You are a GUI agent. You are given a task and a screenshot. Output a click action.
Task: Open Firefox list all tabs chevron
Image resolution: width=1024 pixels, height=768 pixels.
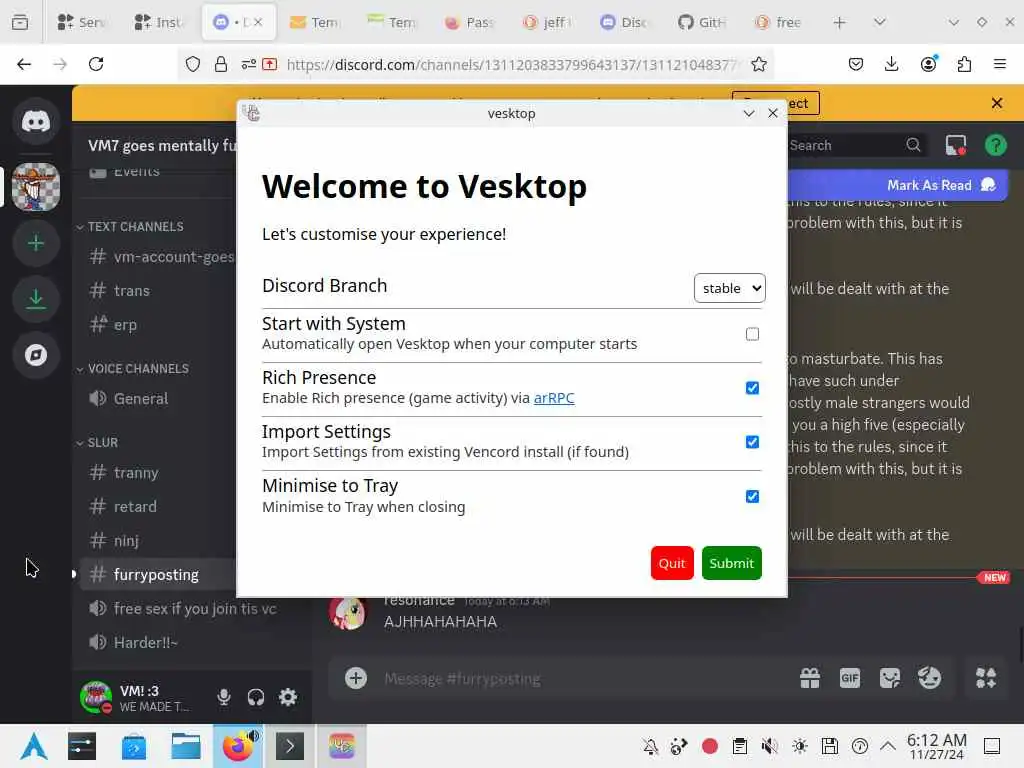[x=880, y=22]
